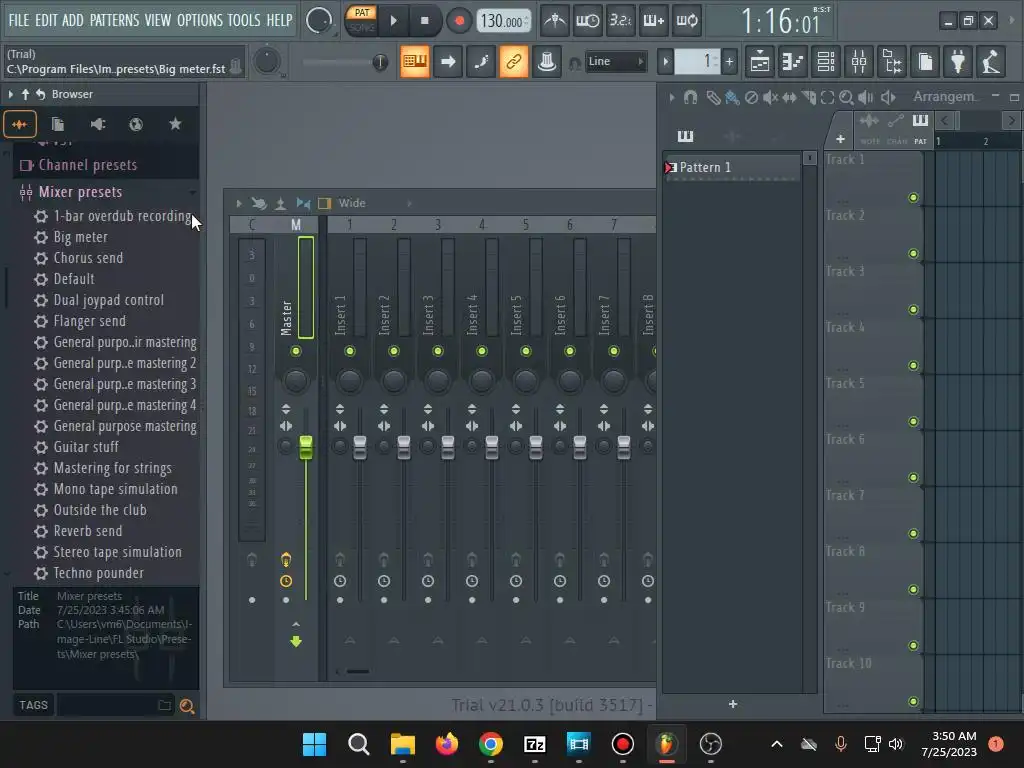Click the Insert 2 volume fader
The image size is (1024, 768).
click(x=404, y=447)
